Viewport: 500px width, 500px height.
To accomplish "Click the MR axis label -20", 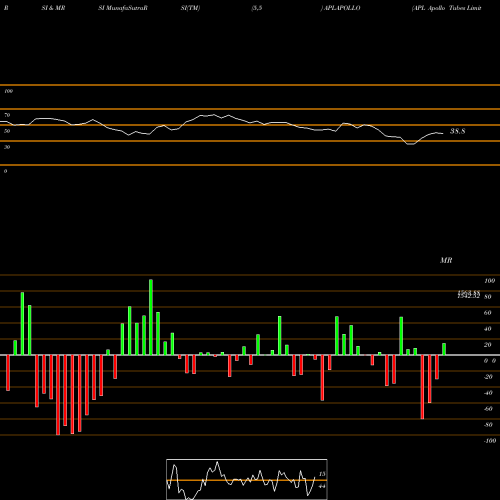I will [x=488, y=377].
